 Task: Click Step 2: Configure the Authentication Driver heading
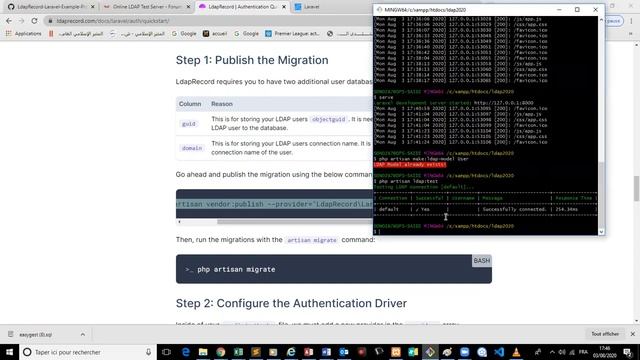pyautogui.click(x=291, y=303)
